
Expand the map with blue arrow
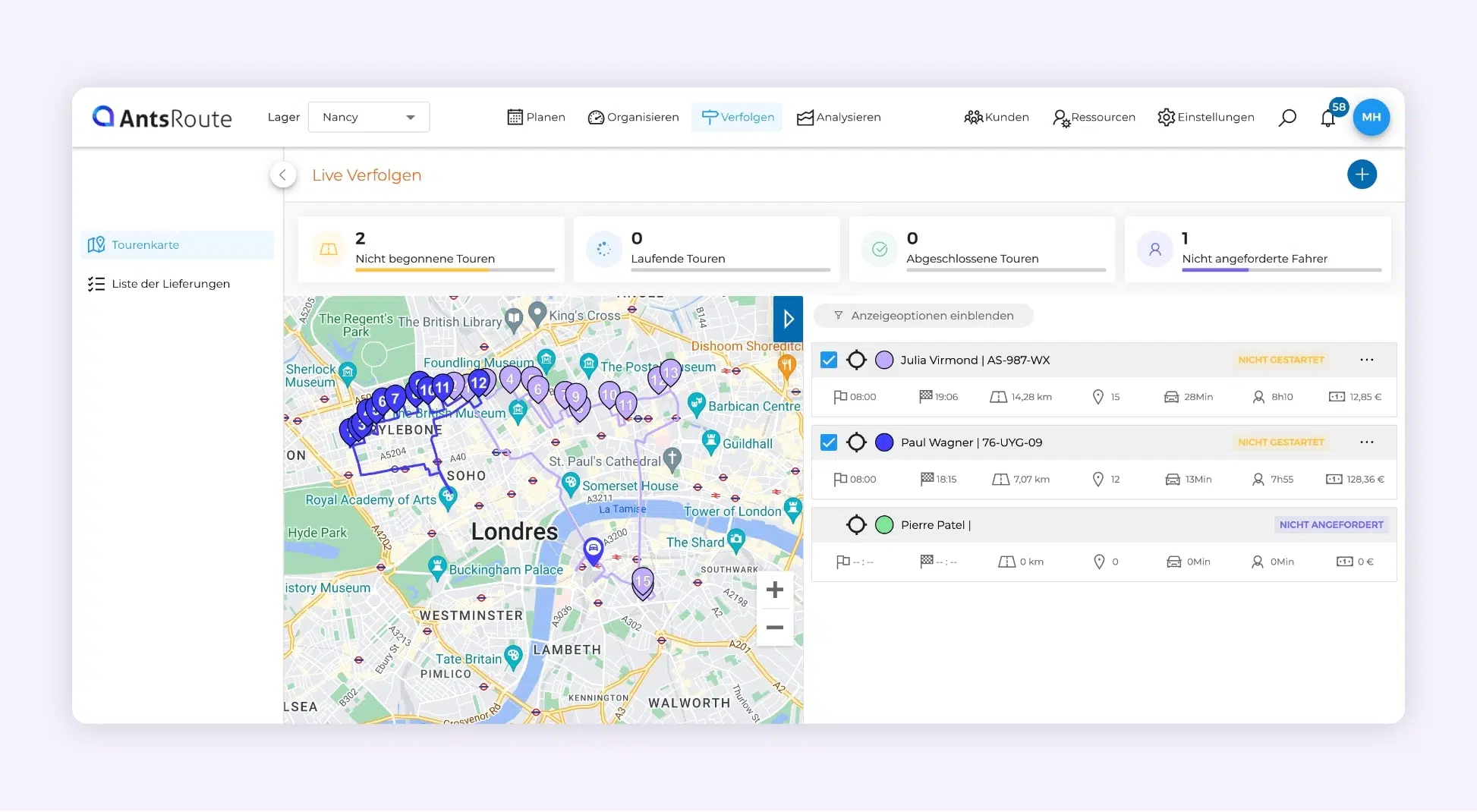788,319
